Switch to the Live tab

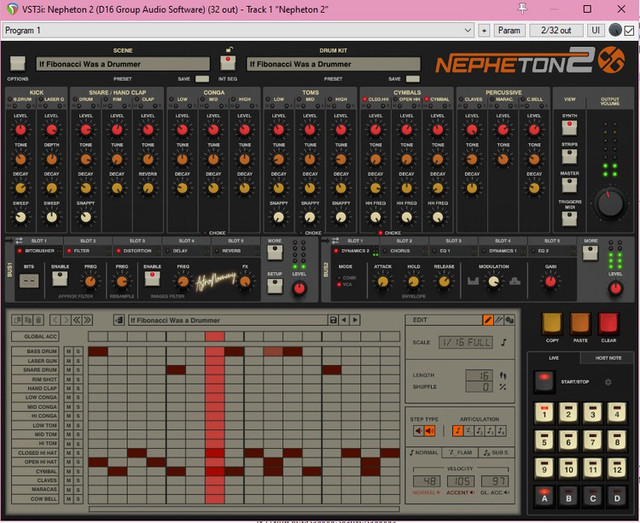coord(553,358)
